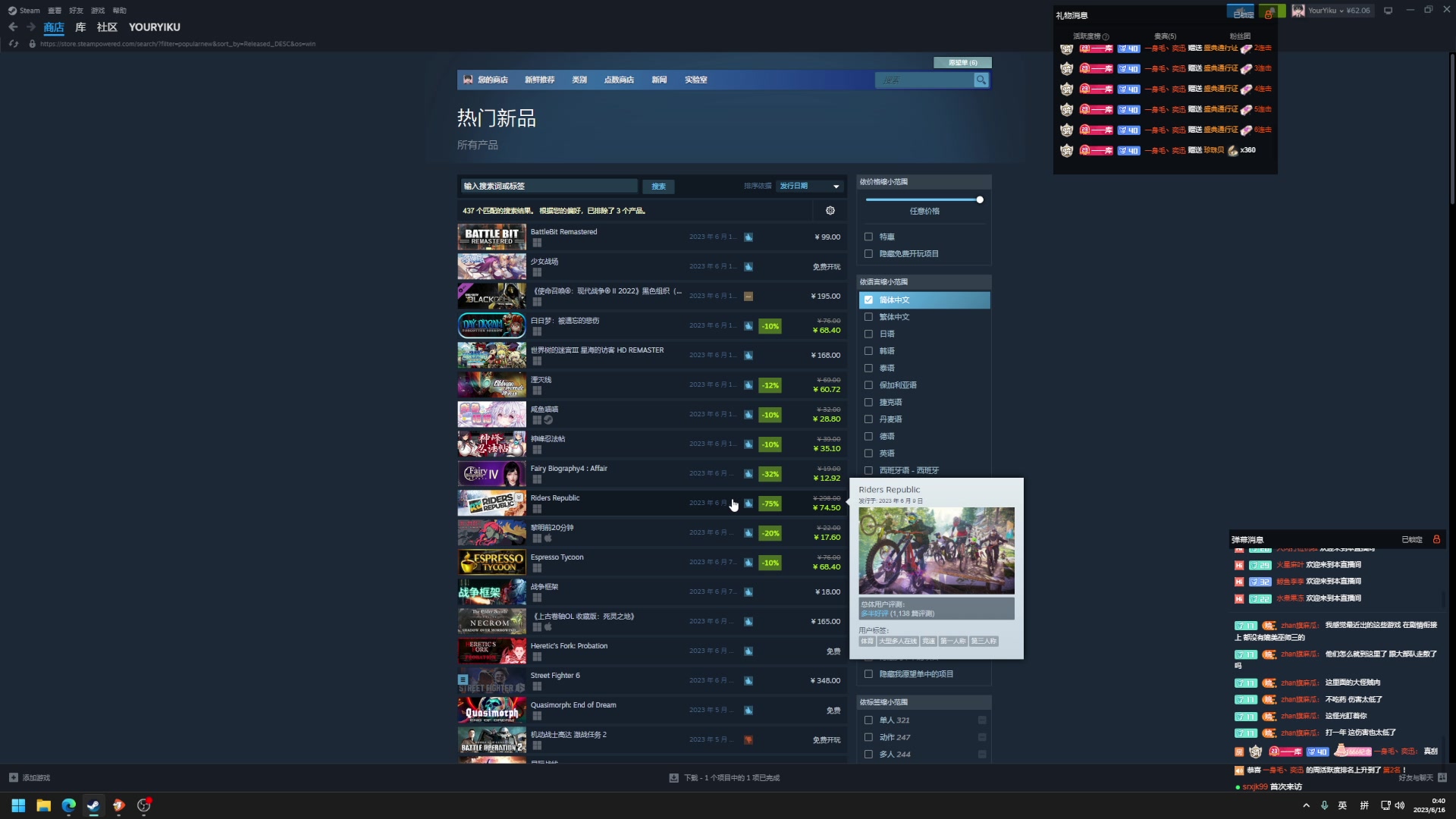
Task: Open the 点数商店 link
Action: click(619, 80)
